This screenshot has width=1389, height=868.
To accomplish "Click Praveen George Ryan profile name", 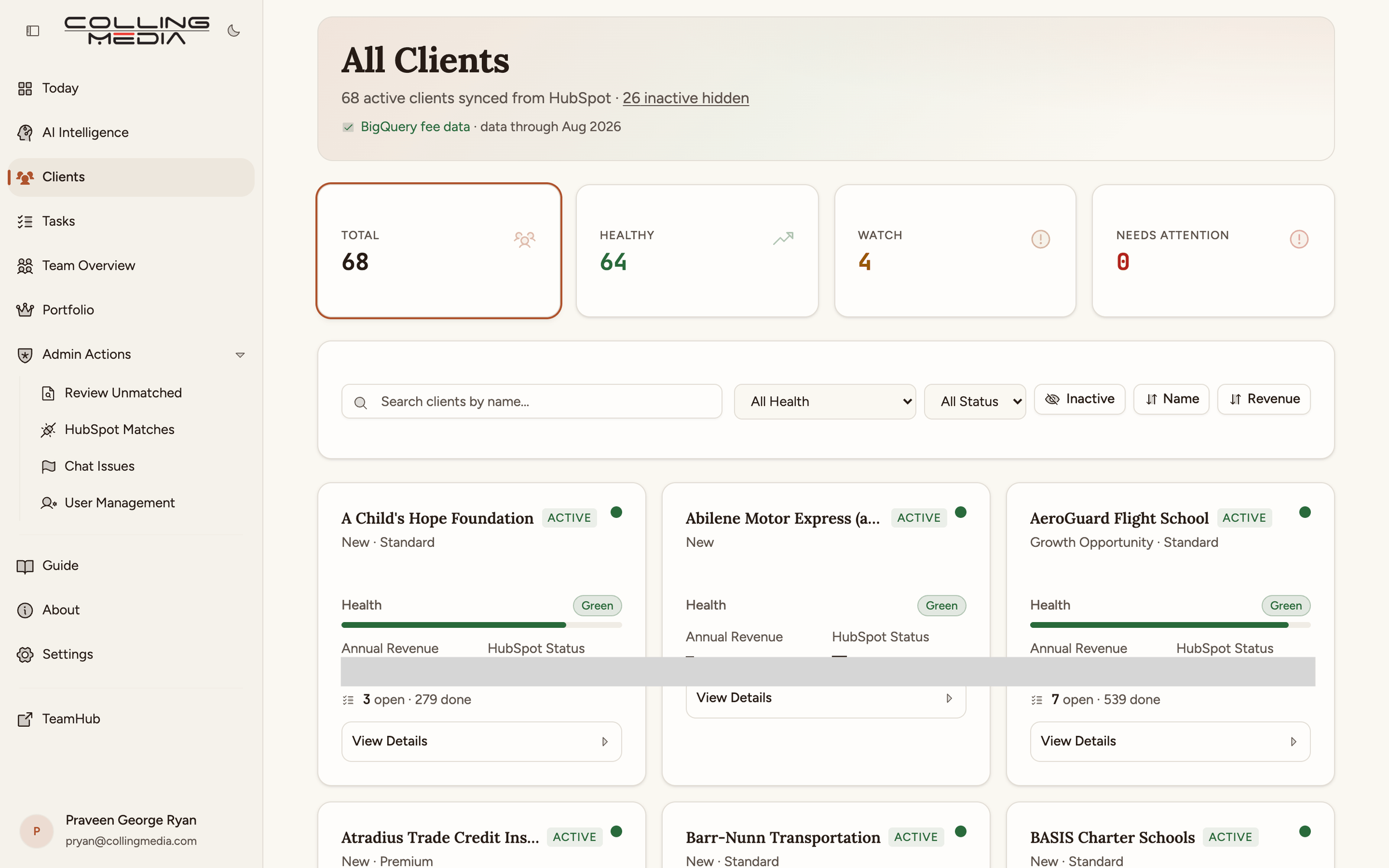I will (131, 821).
